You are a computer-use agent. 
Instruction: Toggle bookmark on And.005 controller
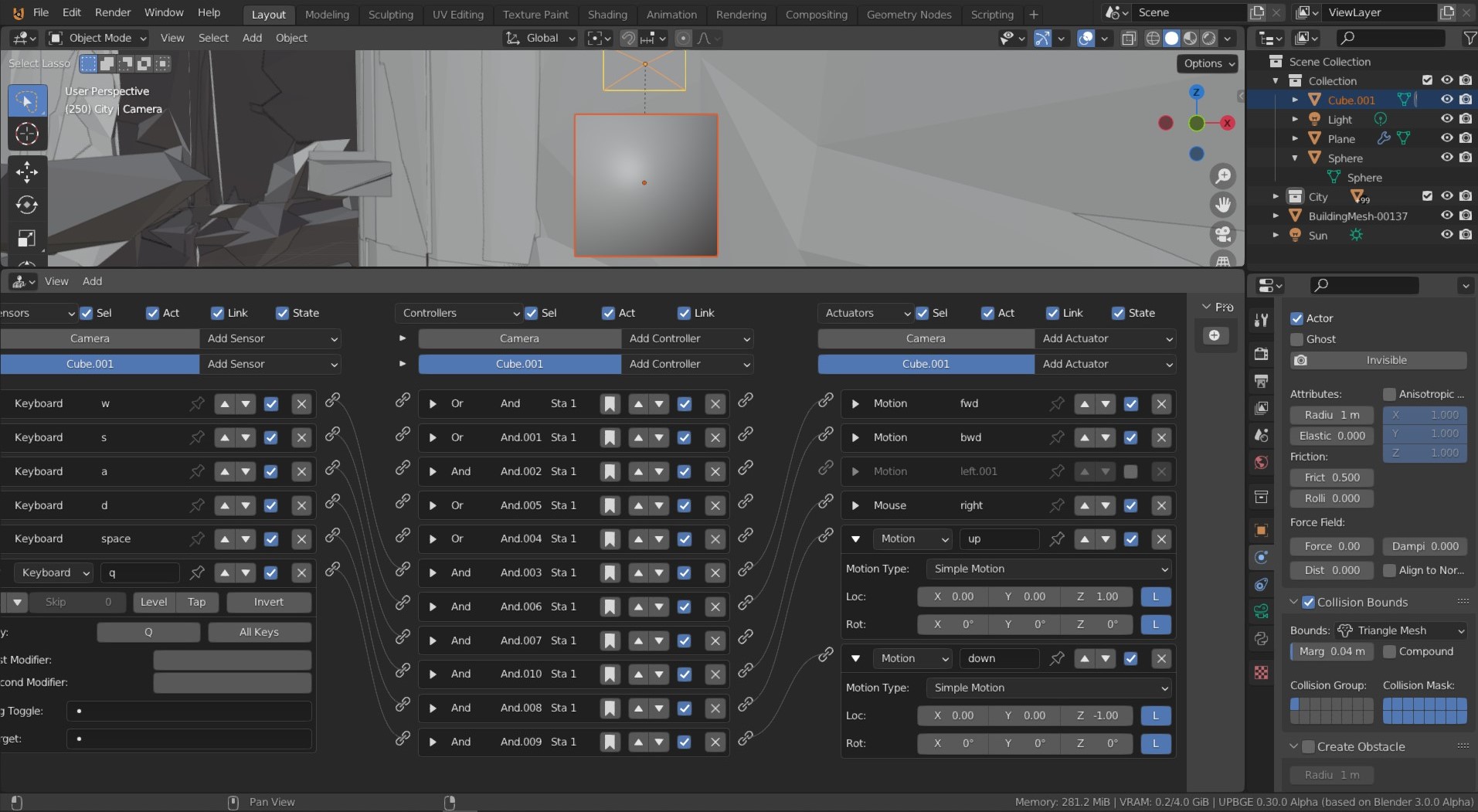(x=610, y=505)
